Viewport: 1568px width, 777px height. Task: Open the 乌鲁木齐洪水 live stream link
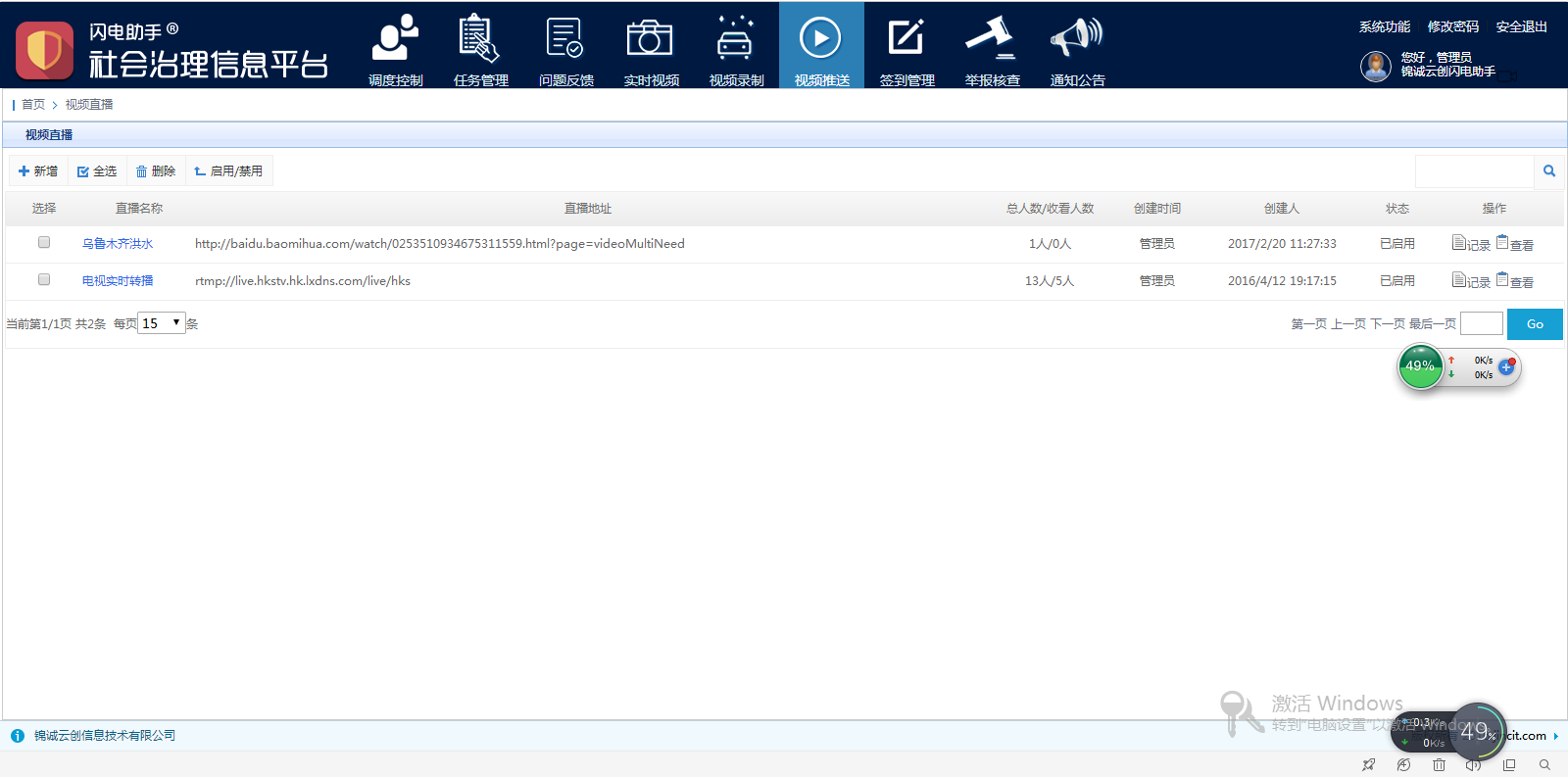point(118,244)
